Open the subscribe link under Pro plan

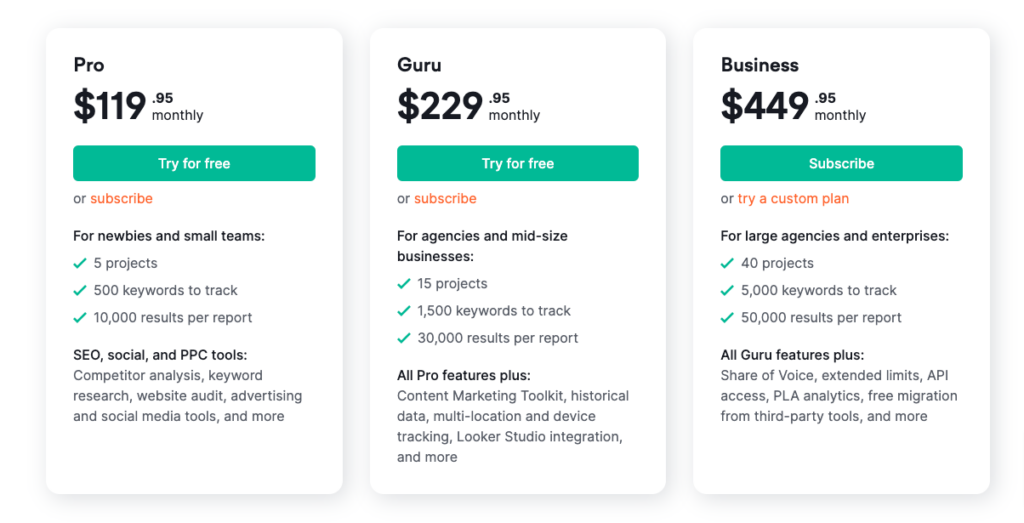121,198
